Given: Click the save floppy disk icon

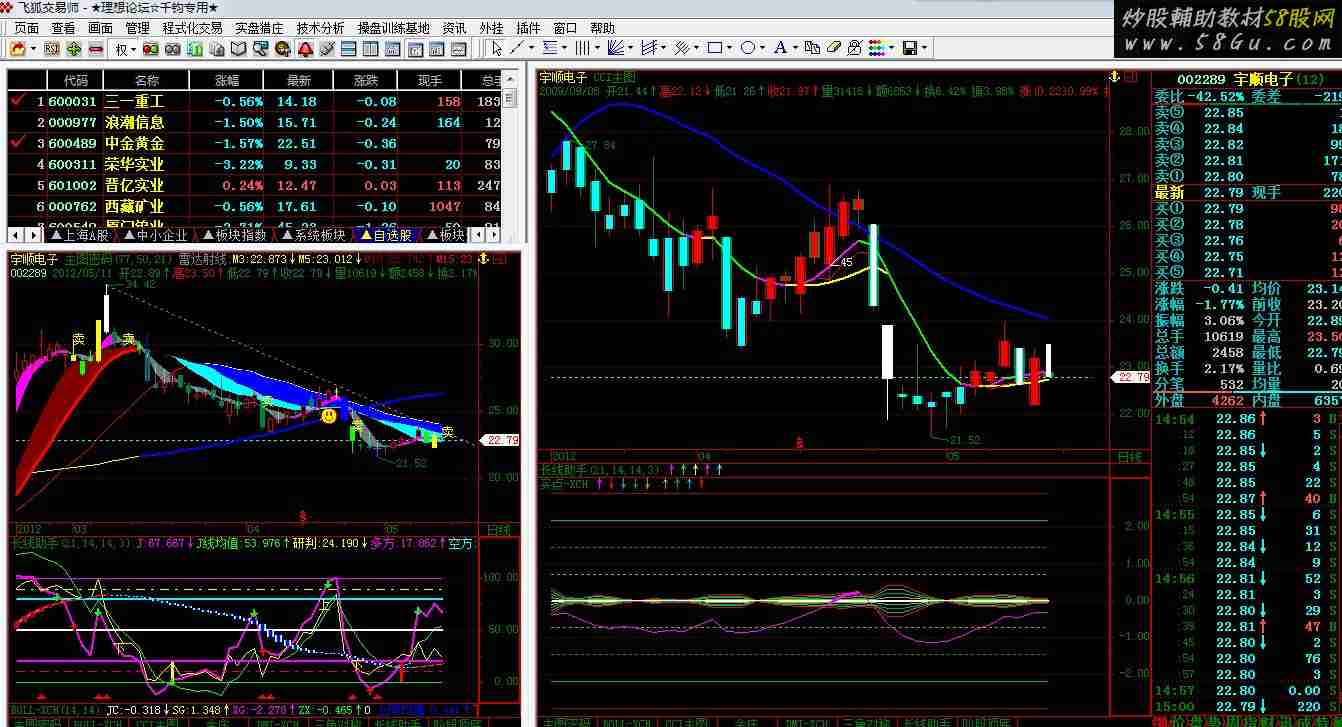Looking at the screenshot, I should coord(910,48).
